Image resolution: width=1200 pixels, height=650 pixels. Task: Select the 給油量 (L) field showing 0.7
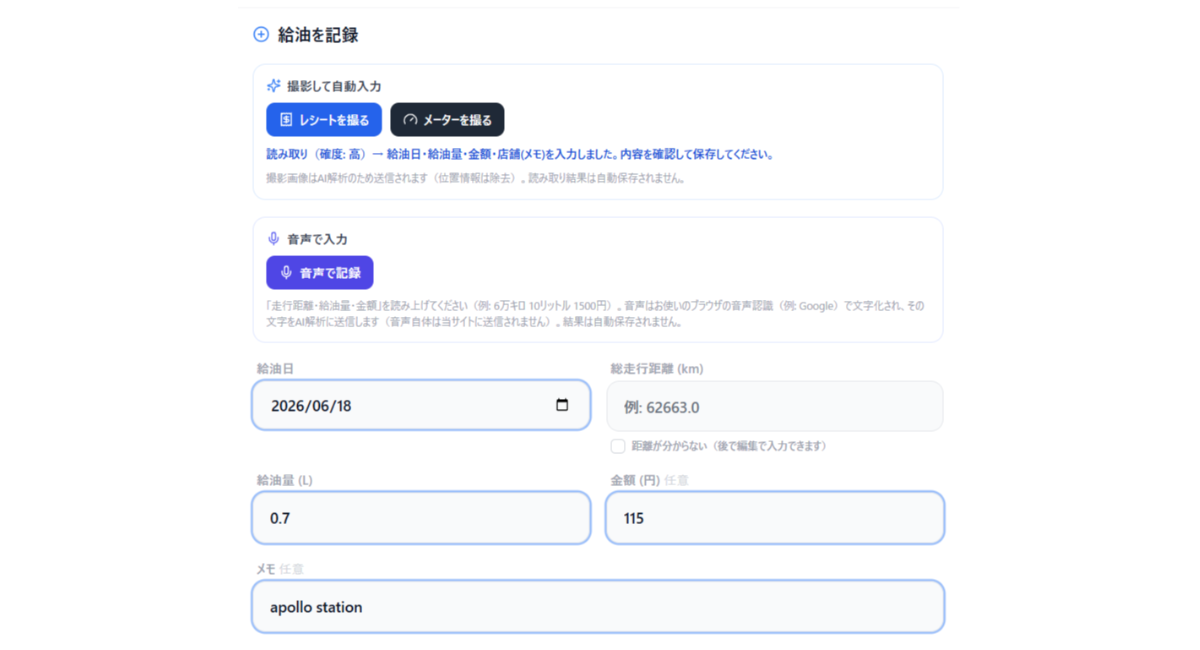tap(421, 518)
